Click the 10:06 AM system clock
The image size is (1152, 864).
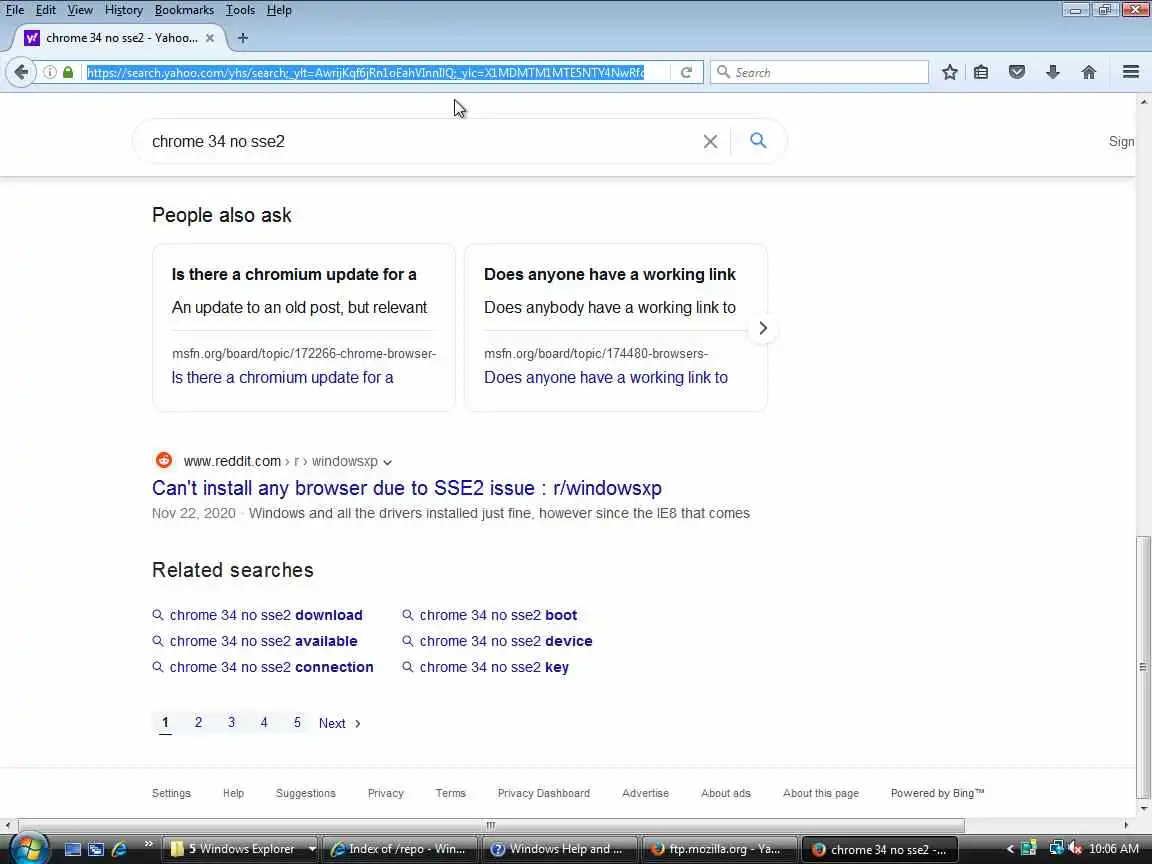coord(1114,849)
